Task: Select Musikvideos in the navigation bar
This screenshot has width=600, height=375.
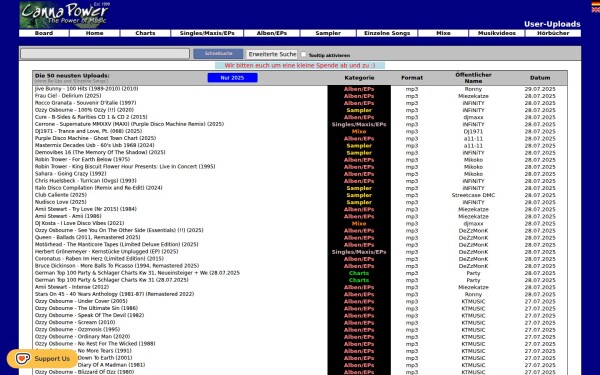Action: pyautogui.click(x=497, y=33)
